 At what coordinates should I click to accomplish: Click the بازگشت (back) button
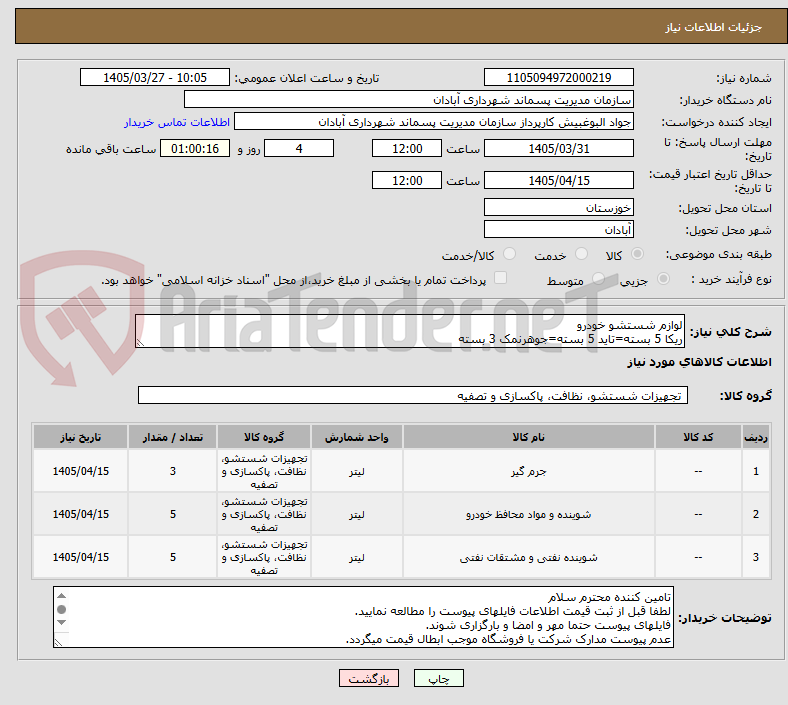369,678
